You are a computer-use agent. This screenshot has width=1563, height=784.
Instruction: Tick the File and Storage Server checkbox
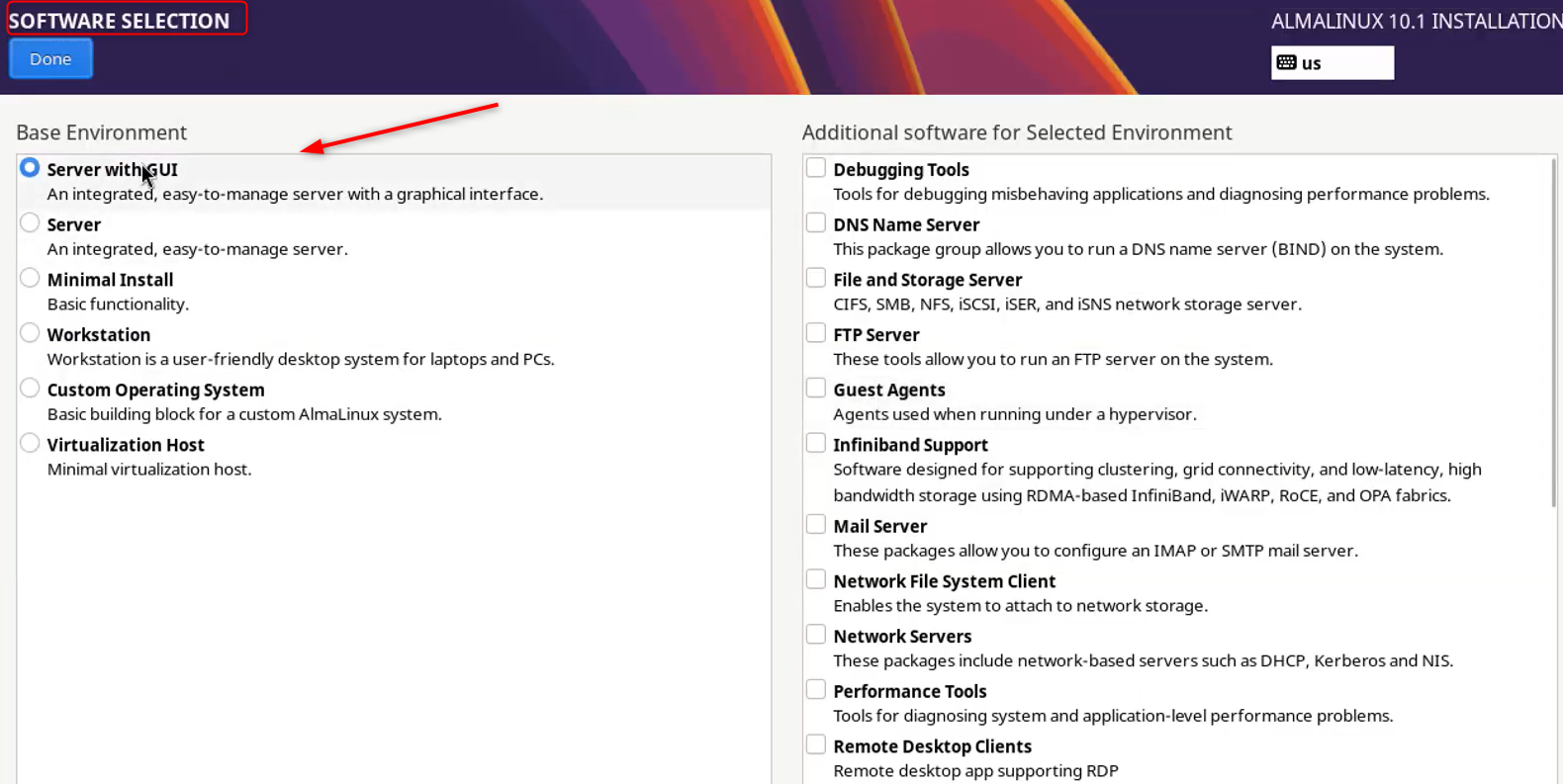point(816,279)
